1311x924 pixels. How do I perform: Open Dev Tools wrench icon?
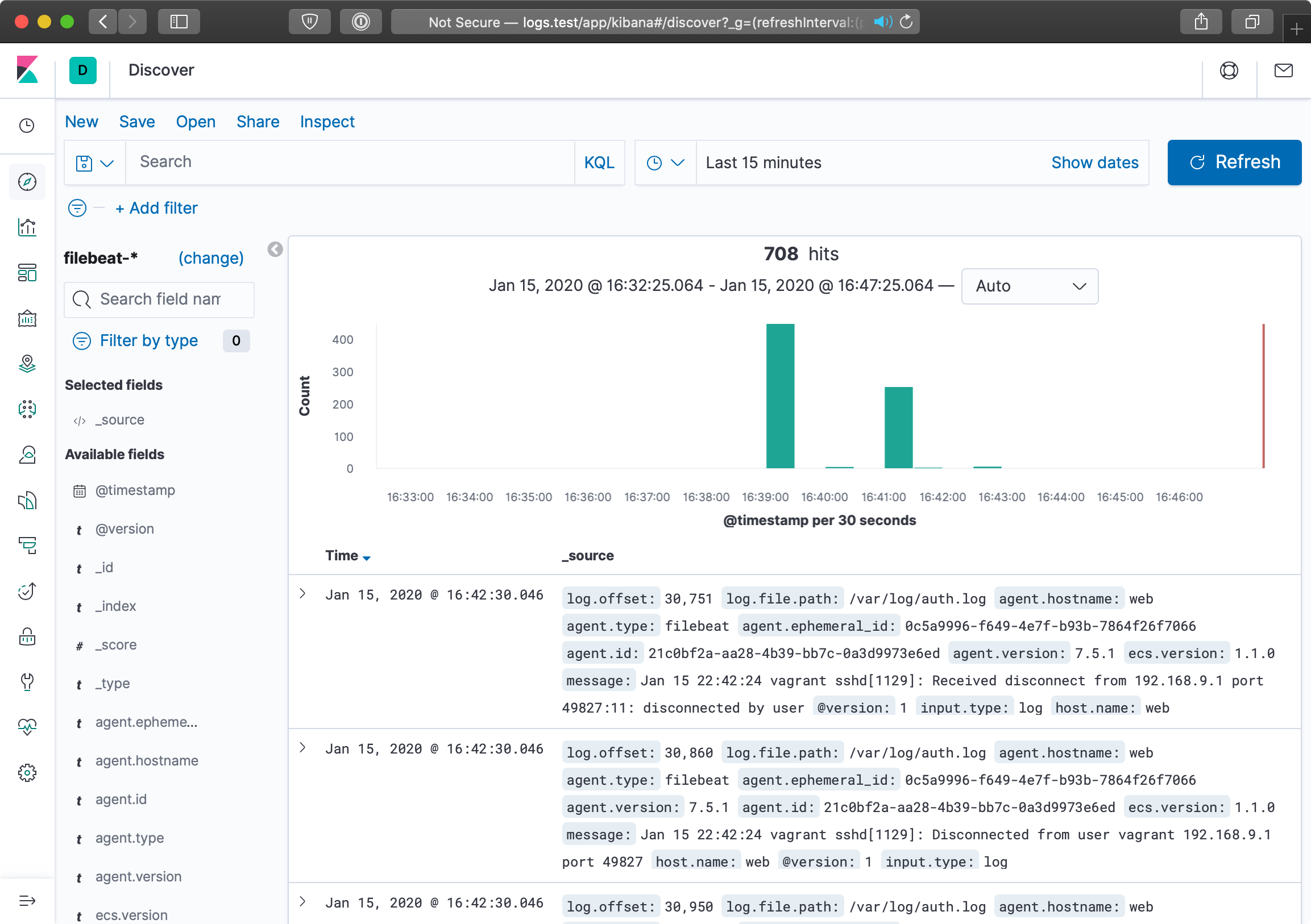tap(27, 681)
